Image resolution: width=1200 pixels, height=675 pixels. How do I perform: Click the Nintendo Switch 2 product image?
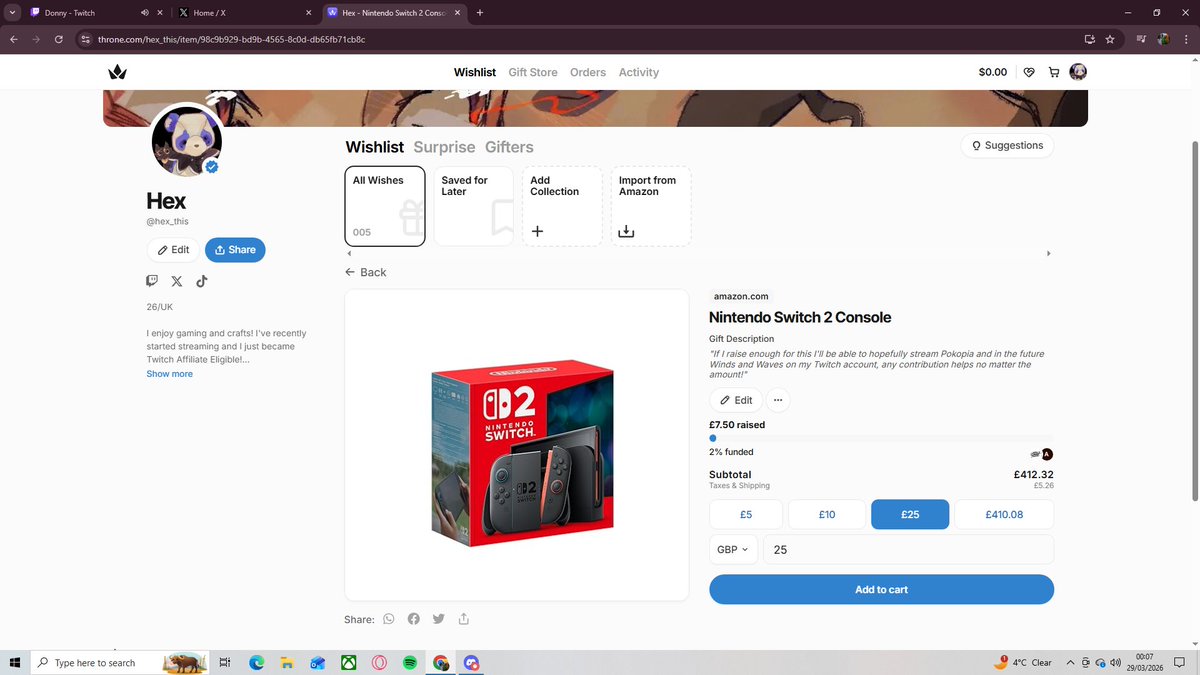click(522, 452)
